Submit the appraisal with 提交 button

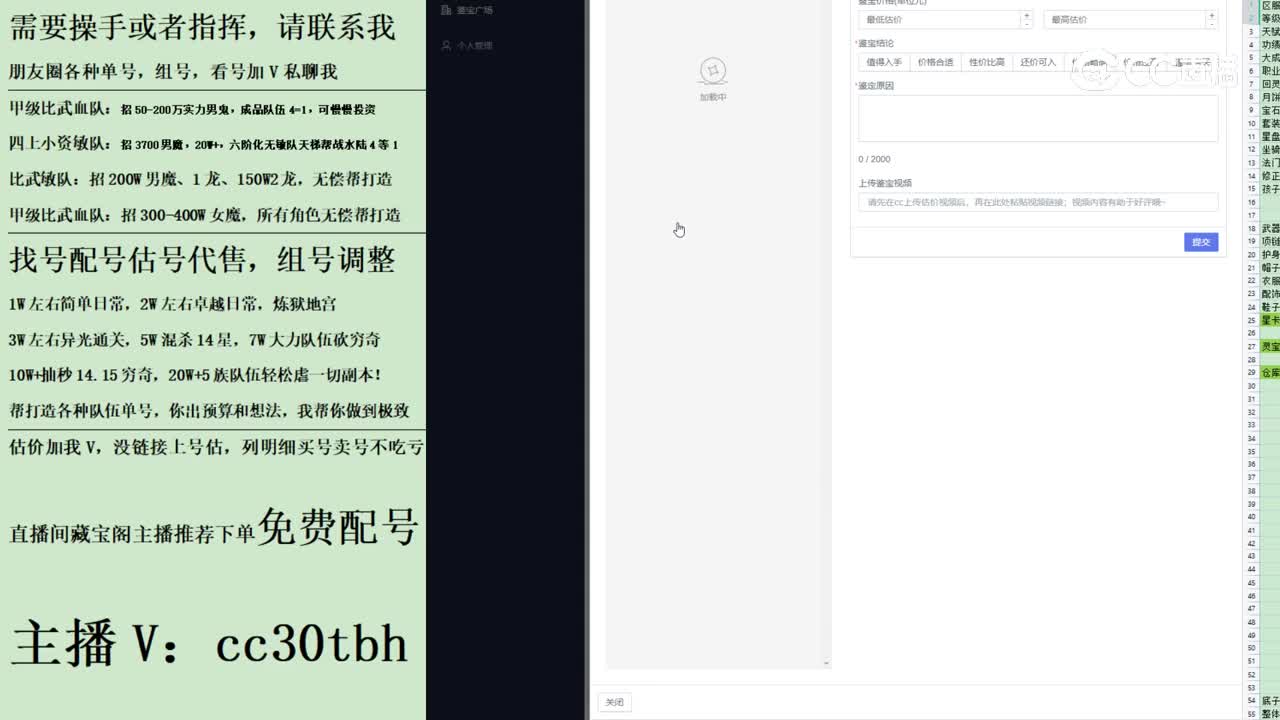click(1201, 242)
